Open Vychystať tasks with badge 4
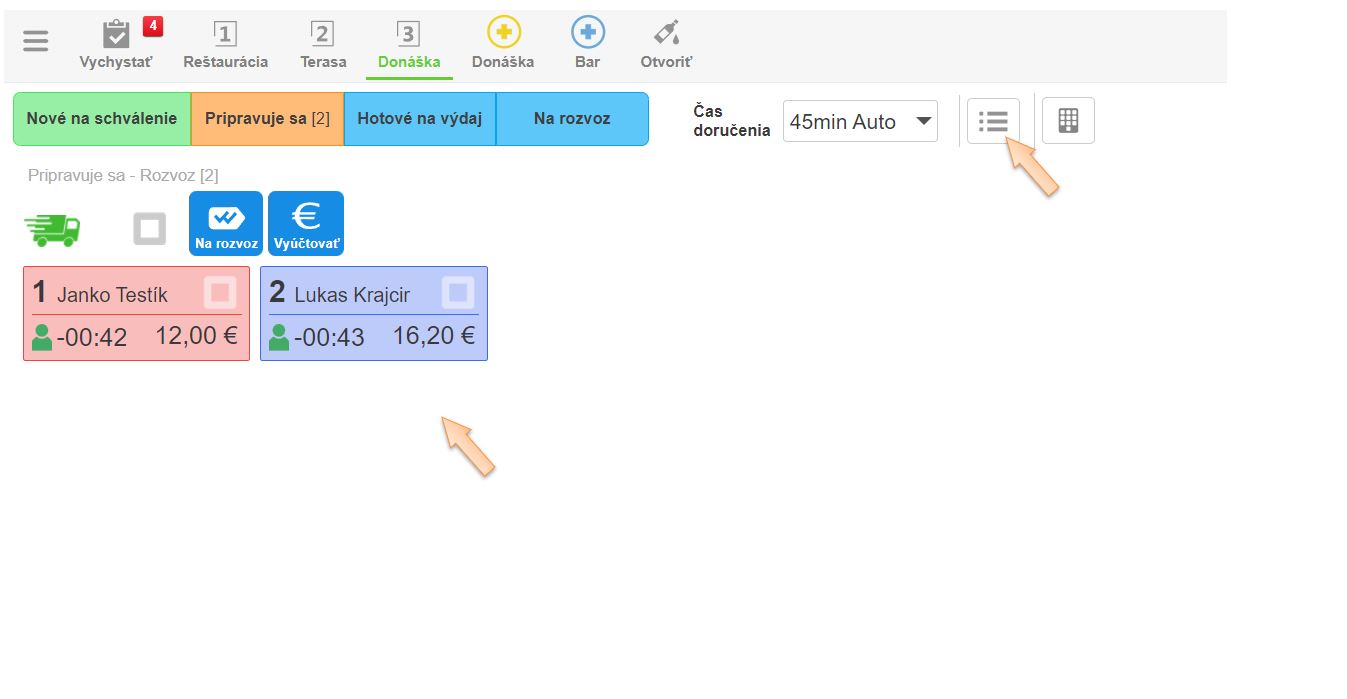The width and height of the screenshot is (1347, 699). (117, 45)
